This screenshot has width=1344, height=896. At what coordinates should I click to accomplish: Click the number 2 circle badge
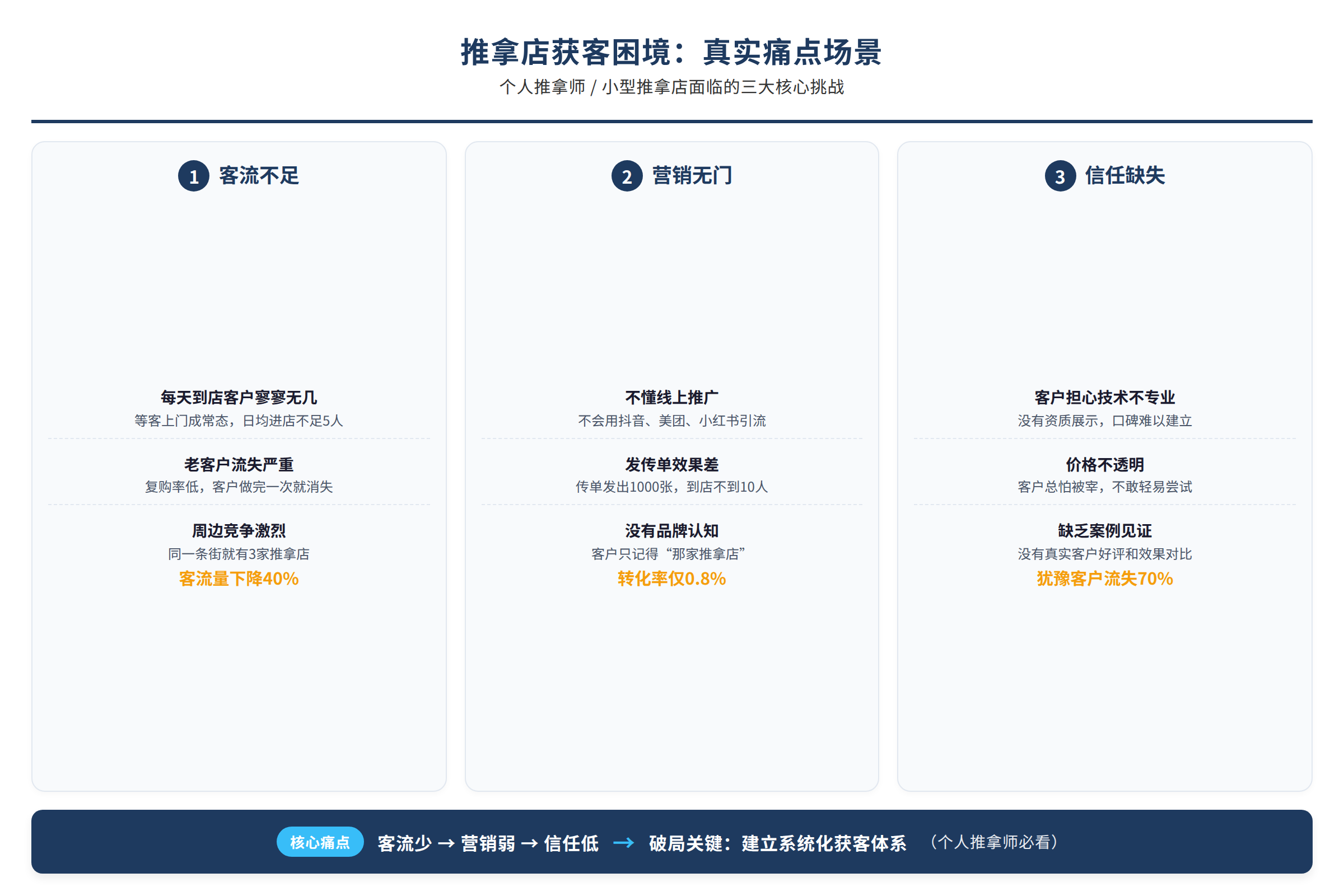tap(627, 176)
